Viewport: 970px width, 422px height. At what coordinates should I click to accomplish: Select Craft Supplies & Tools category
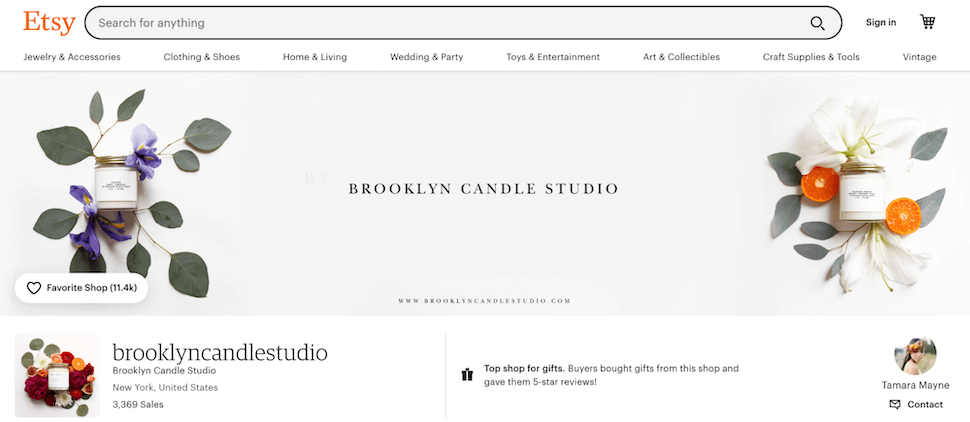[x=811, y=57]
